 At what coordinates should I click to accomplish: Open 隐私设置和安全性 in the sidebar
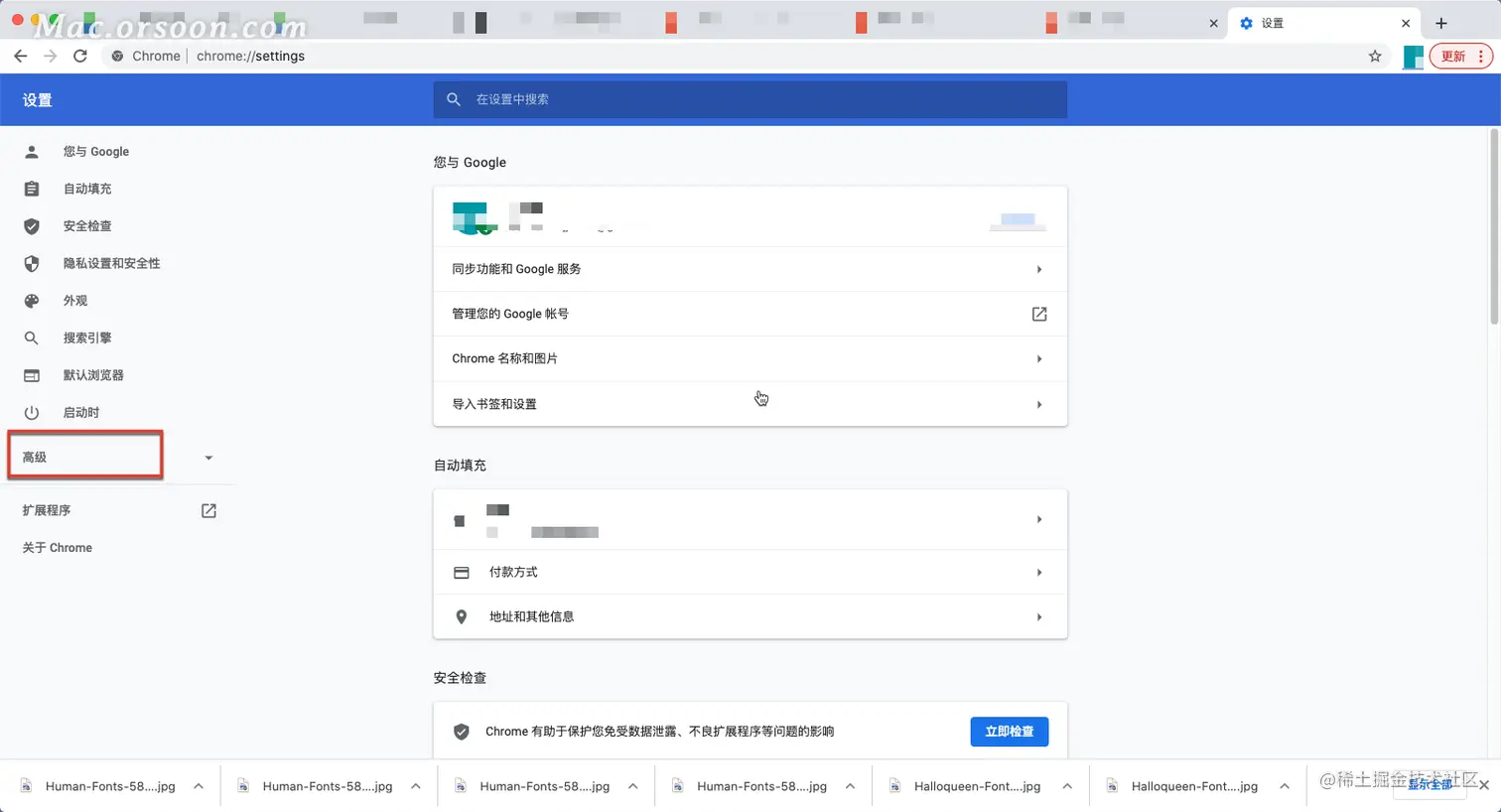click(x=111, y=263)
